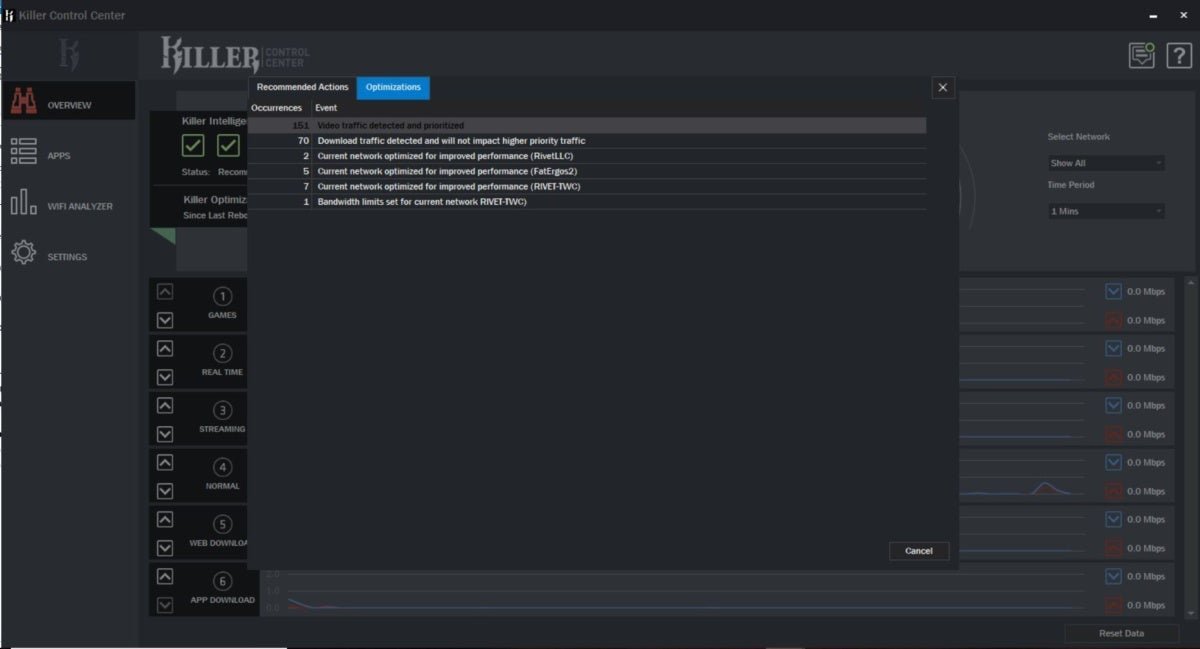Screen dimensions: 1200x649
Task: Toggle Games download speed graph line
Action: point(1113,291)
